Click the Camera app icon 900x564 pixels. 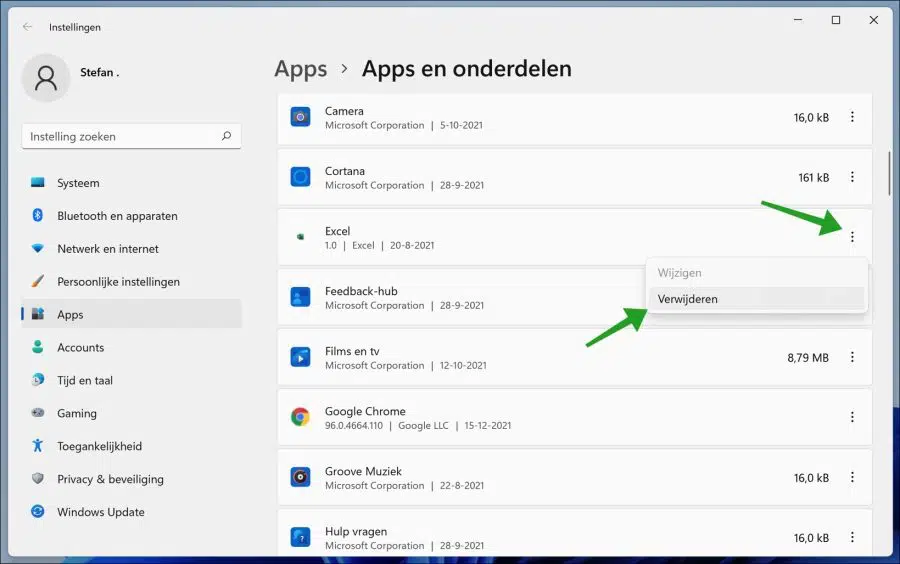(300, 117)
